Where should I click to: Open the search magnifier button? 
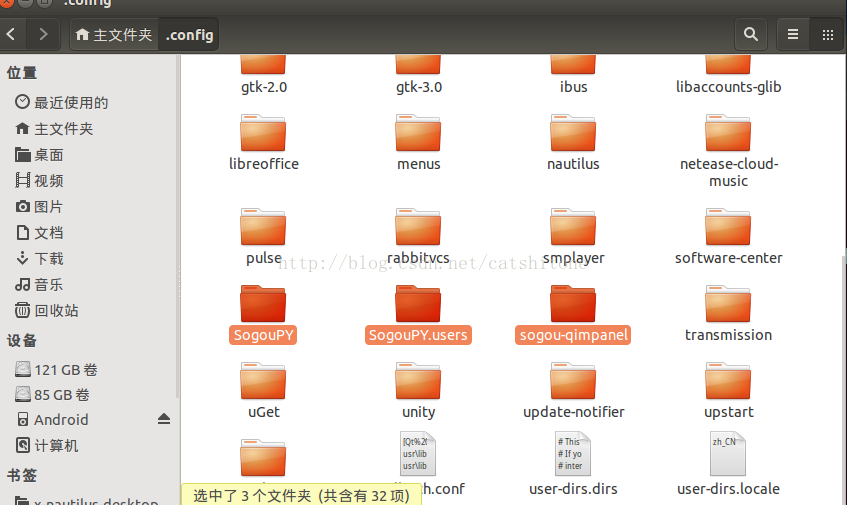click(x=751, y=35)
